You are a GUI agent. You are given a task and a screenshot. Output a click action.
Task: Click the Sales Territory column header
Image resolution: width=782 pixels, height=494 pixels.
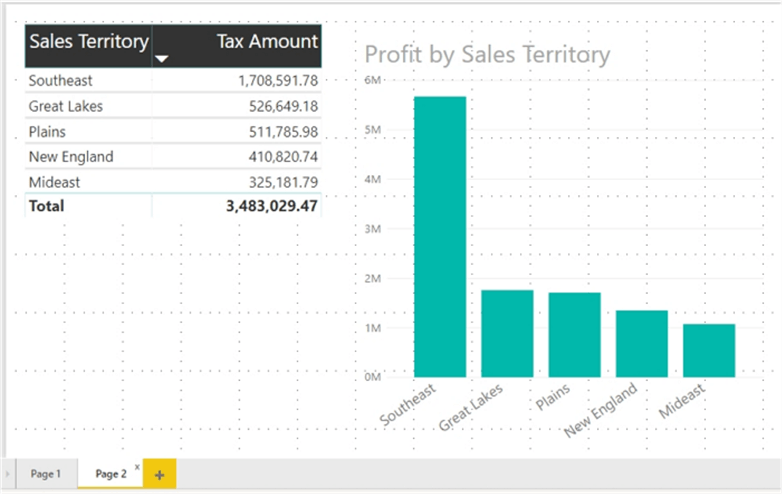pyautogui.click(x=89, y=41)
